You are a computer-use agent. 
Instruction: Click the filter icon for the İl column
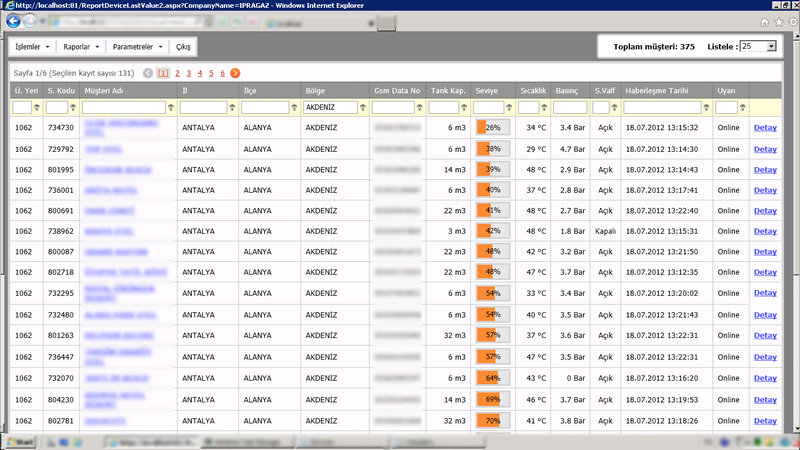[x=233, y=107]
